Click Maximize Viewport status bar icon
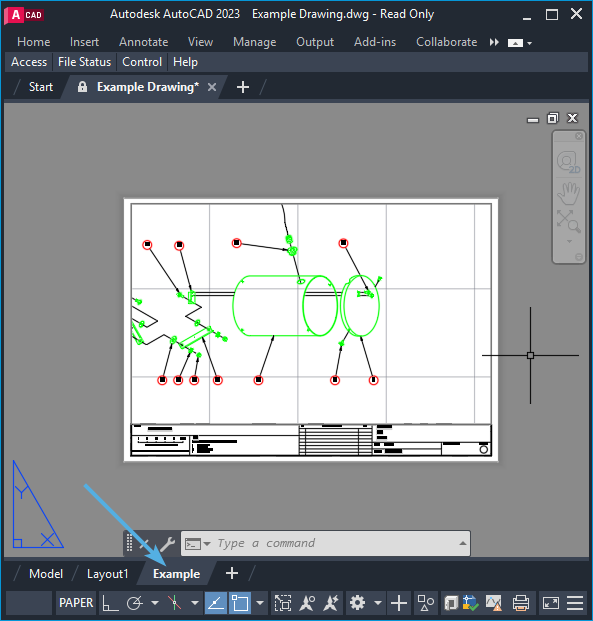Screen dimensions: 593x621 283,603
